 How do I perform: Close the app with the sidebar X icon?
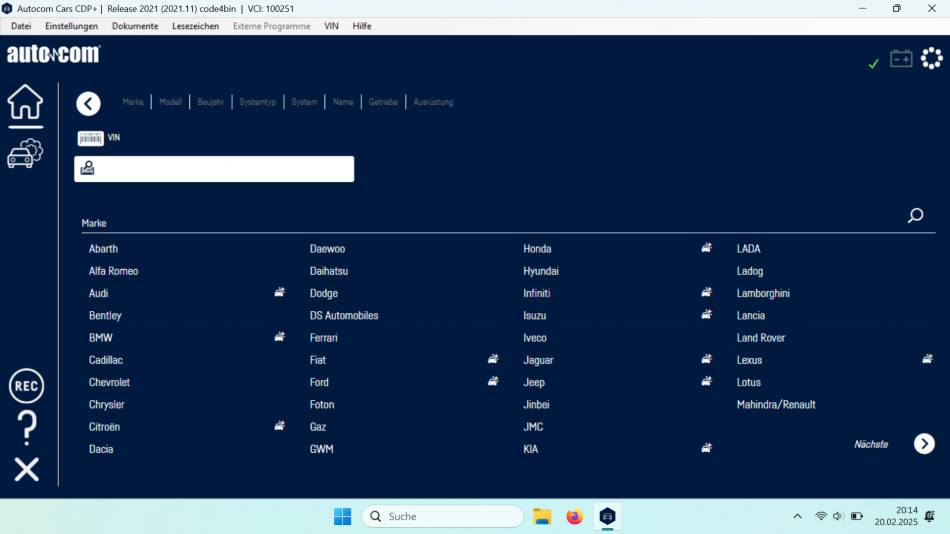click(27, 470)
